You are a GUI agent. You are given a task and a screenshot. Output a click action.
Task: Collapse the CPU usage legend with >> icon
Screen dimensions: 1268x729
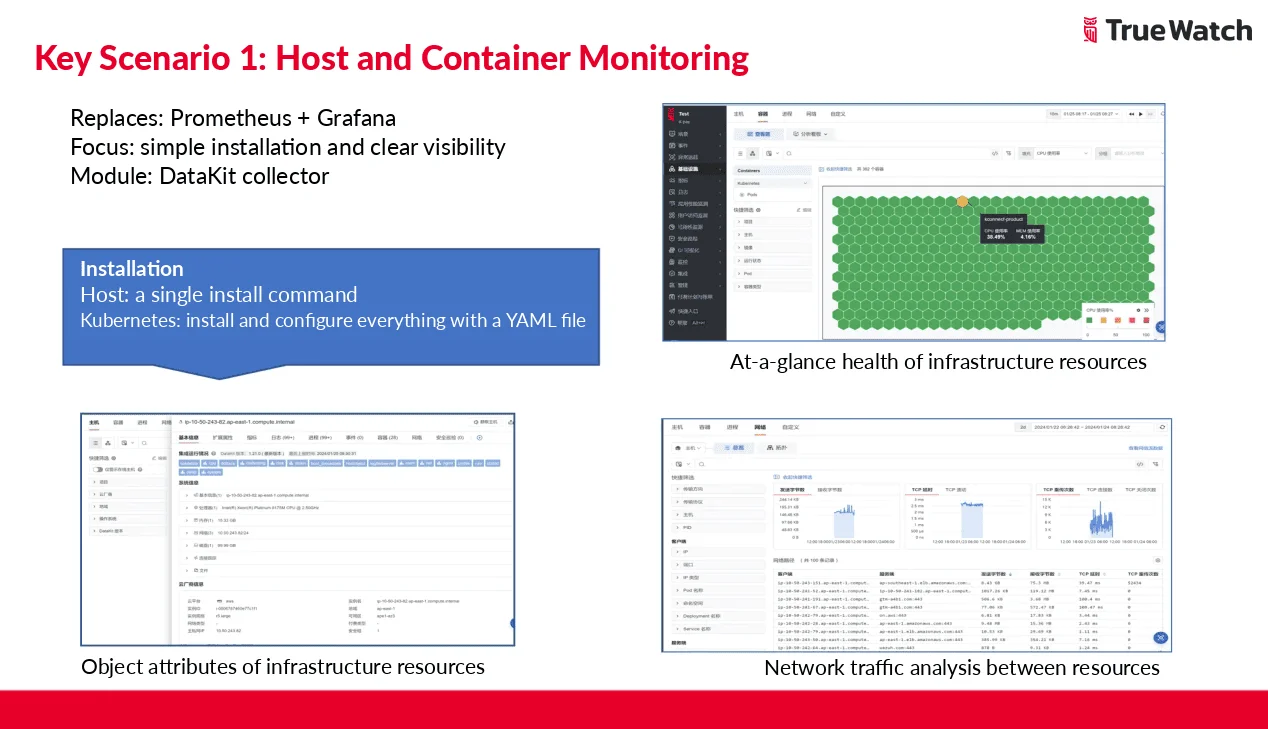(1146, 310)
